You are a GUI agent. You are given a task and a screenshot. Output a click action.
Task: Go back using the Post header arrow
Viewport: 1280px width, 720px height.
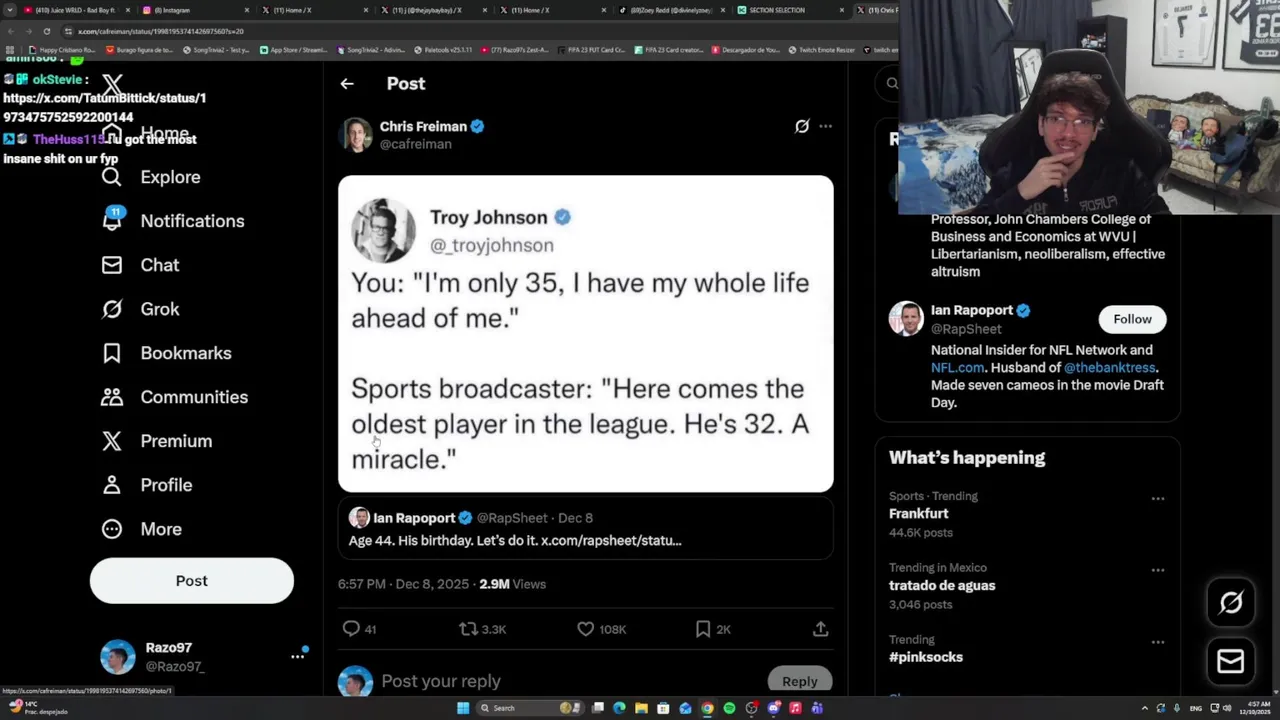[347, 84]
